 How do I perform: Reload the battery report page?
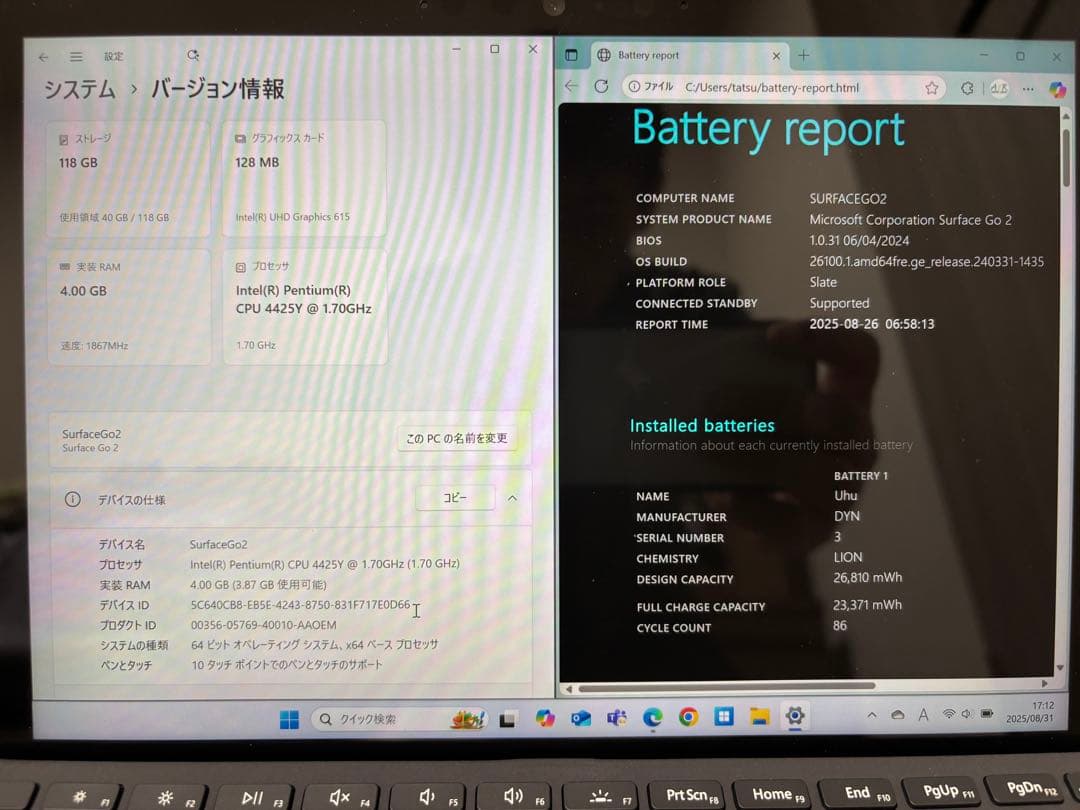(x=599, y=87)
